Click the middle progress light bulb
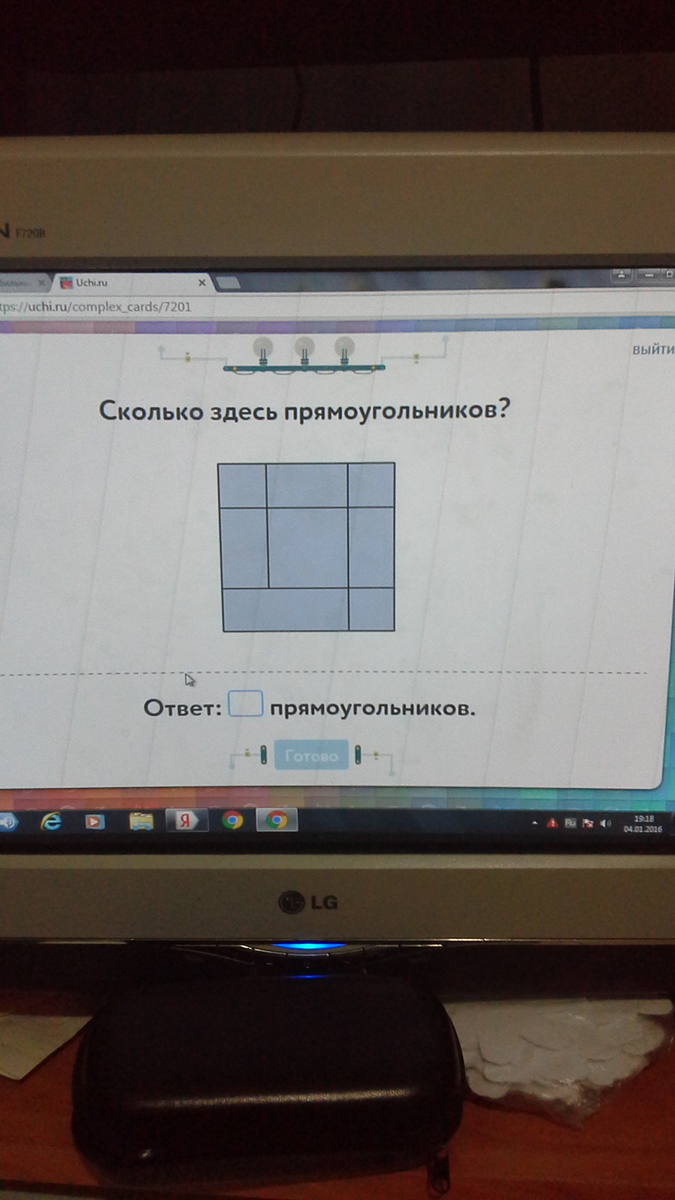This screenshot has height=1200, width=675. tap(304, 350)
